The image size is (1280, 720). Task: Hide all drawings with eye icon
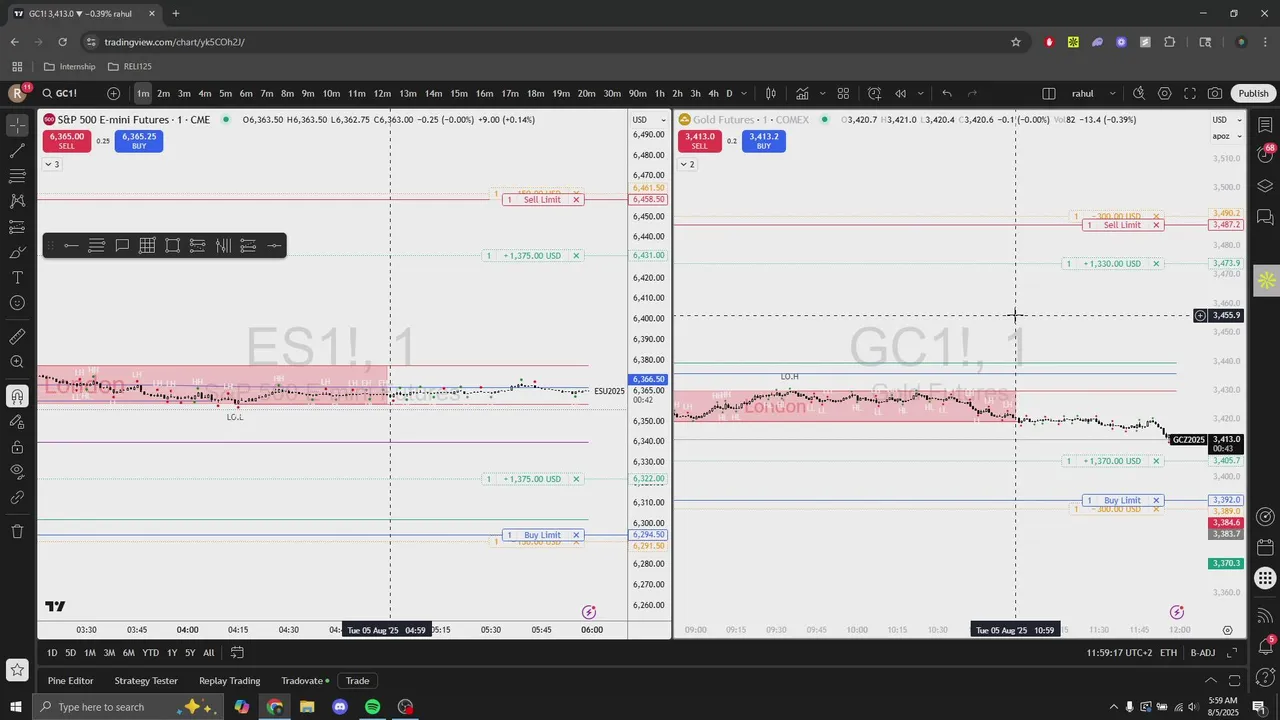coord(17,471)
